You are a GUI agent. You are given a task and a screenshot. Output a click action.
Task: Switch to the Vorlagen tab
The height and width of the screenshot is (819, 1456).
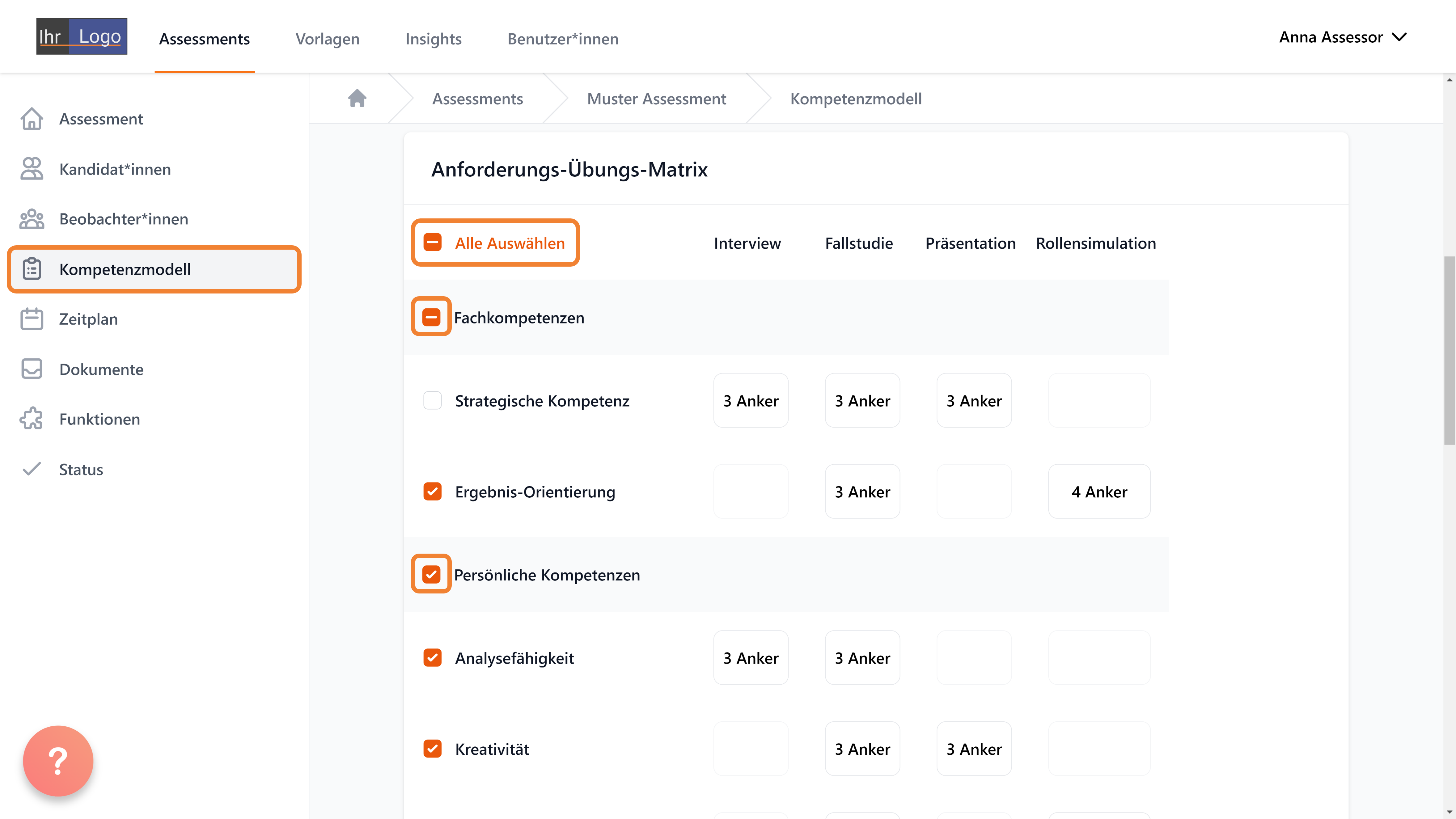coord(327,38)
